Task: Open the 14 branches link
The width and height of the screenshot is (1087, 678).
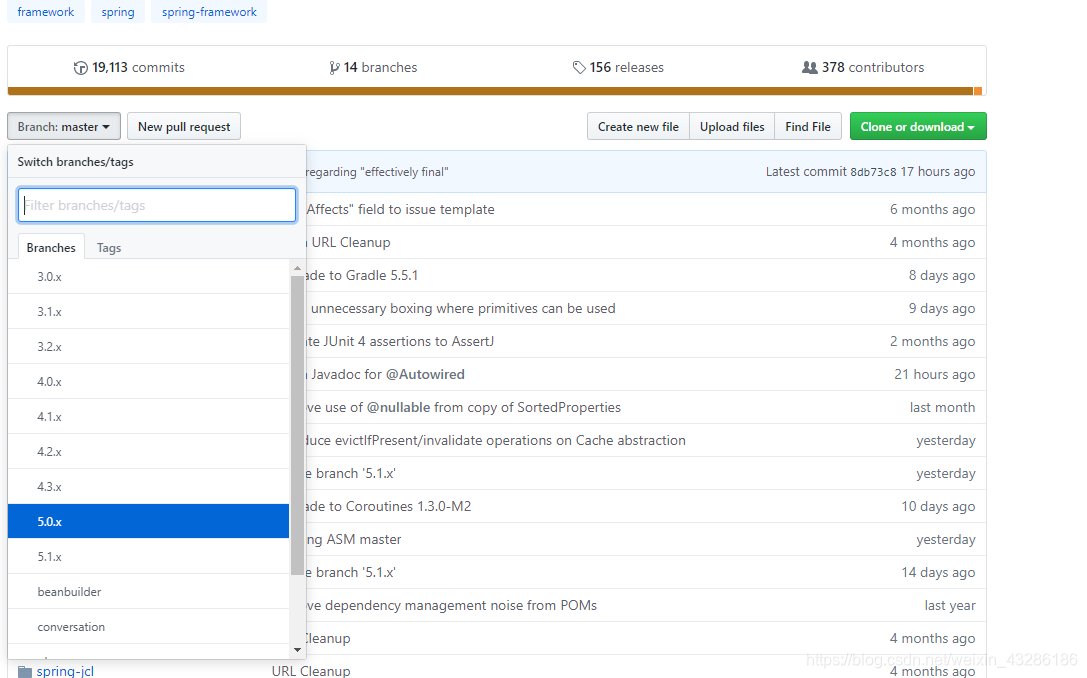Action: click(373, 68)
